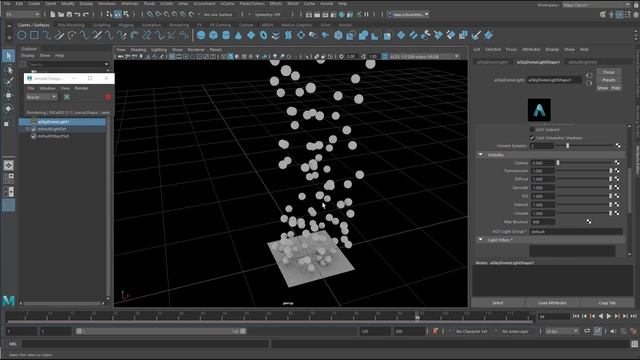Open the viewport Lighting menu
This screenshot has width=640, height=360.
[x=159, y=50]
